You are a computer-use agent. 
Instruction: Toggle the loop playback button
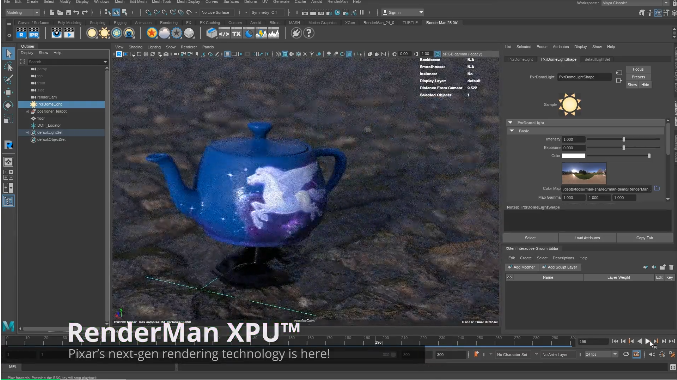point(626,355)
